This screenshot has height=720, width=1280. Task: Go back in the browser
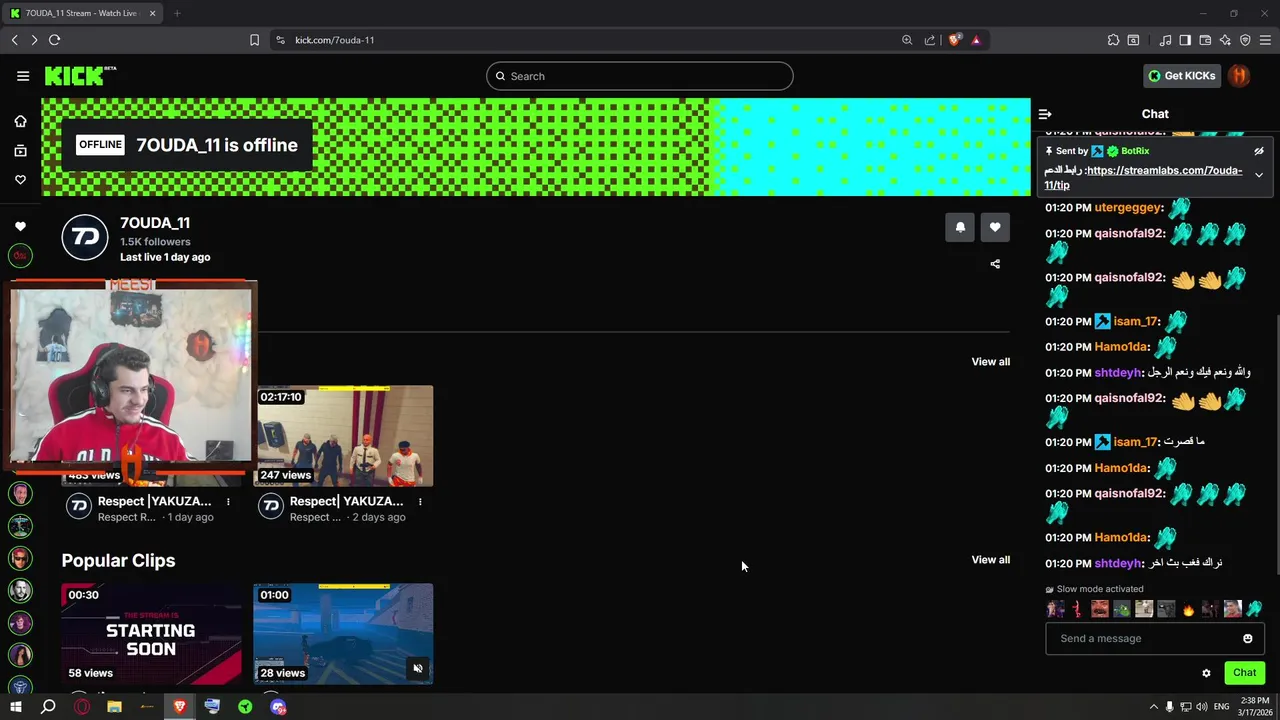14,40
